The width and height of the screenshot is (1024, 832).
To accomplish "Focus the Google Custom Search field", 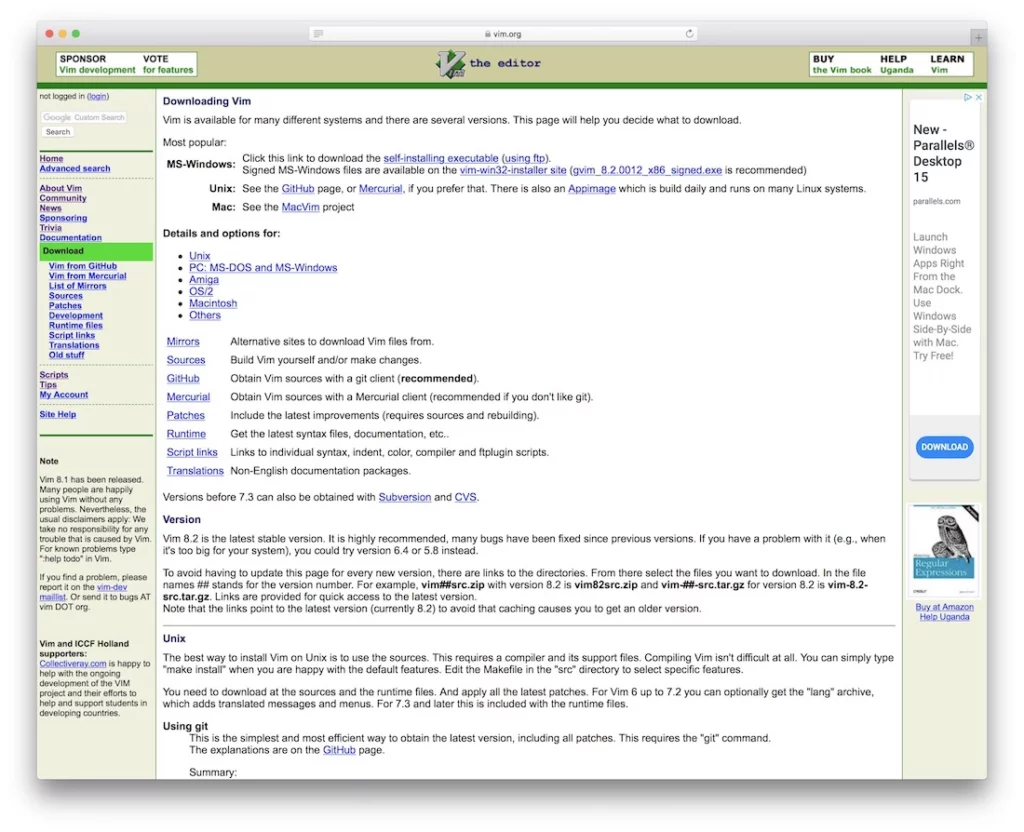I will point(84,118).
